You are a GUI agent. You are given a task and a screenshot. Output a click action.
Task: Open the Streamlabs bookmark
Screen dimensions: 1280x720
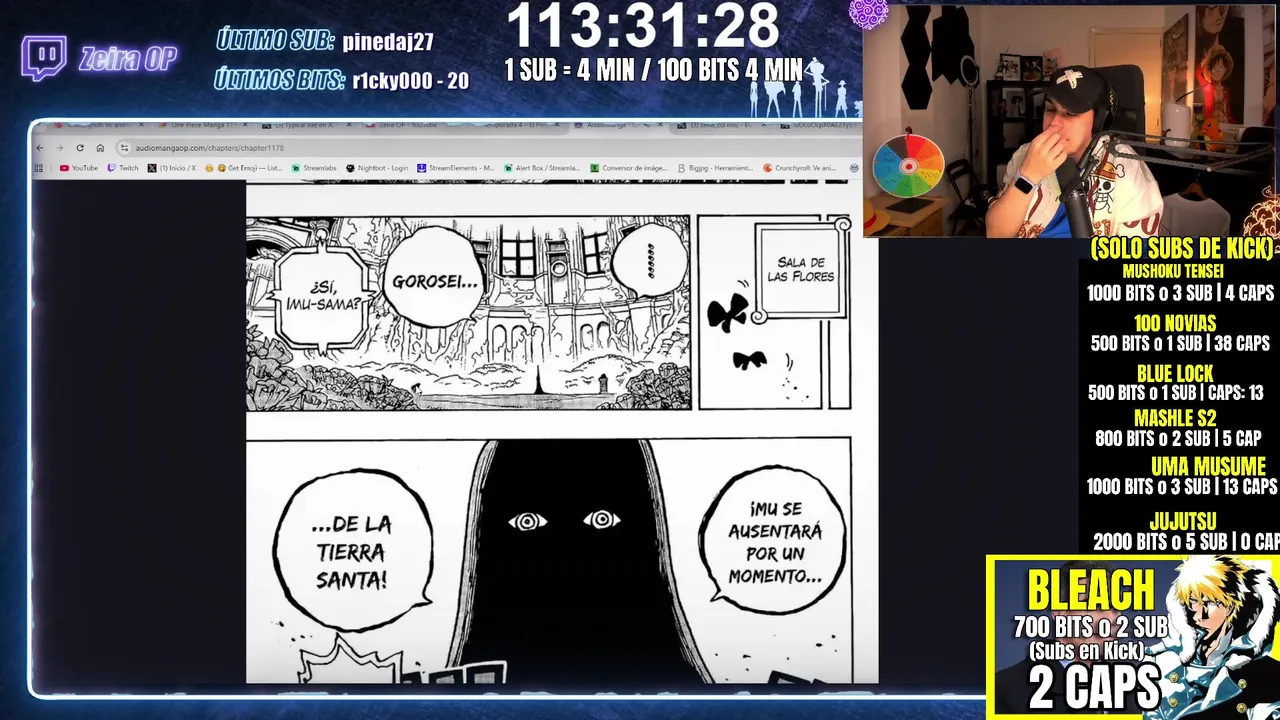(x=314, y=168)
